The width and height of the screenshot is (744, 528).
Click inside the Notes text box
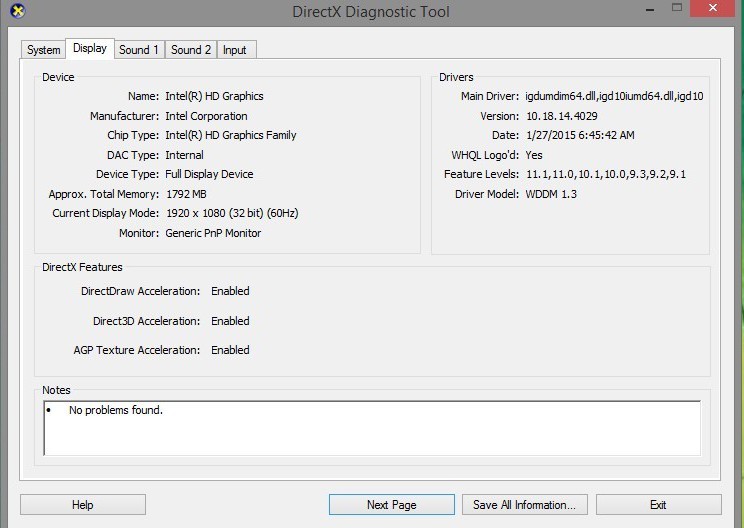click(x=372, y=428)
